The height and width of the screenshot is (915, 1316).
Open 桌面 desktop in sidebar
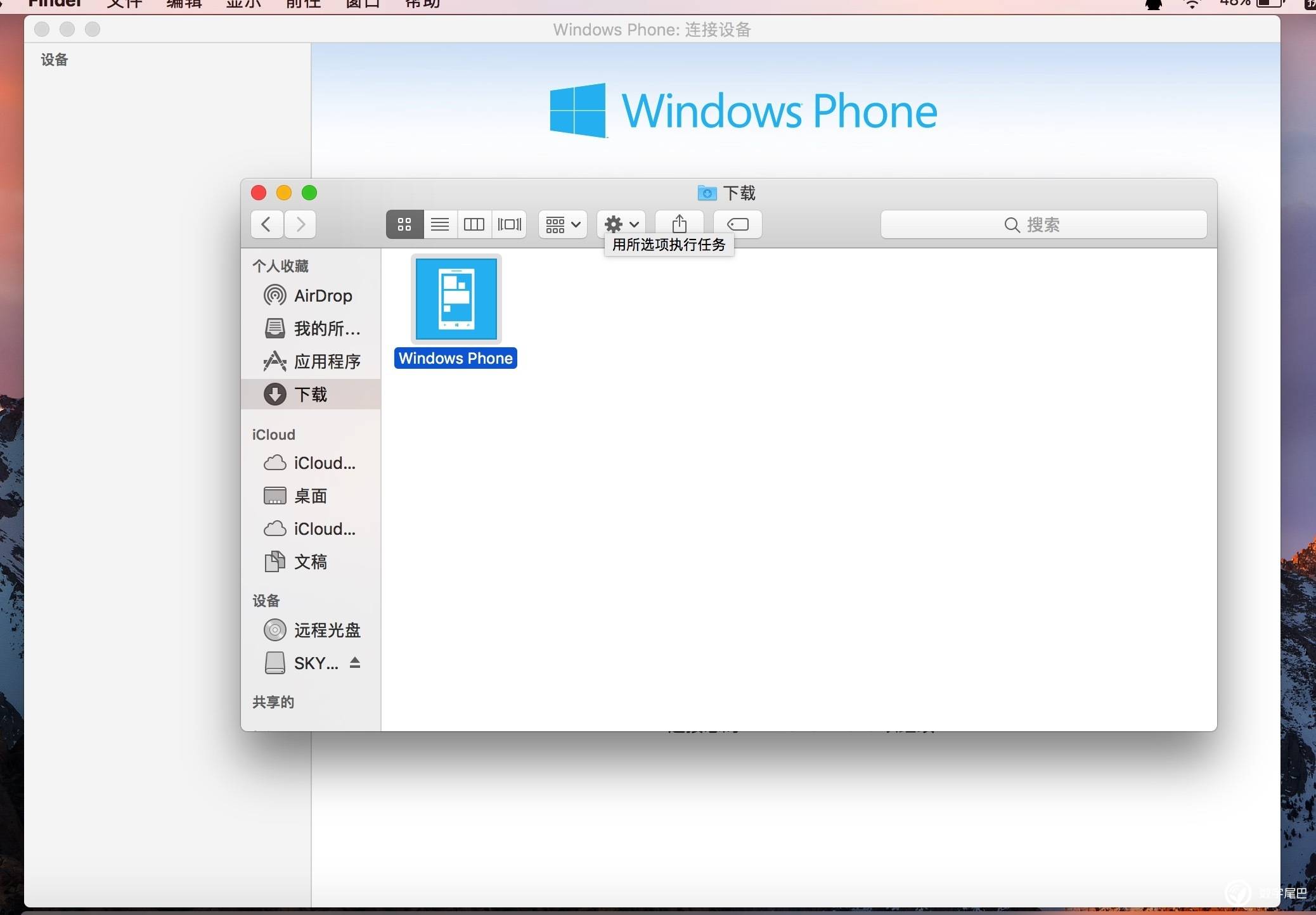pos(311,496)
